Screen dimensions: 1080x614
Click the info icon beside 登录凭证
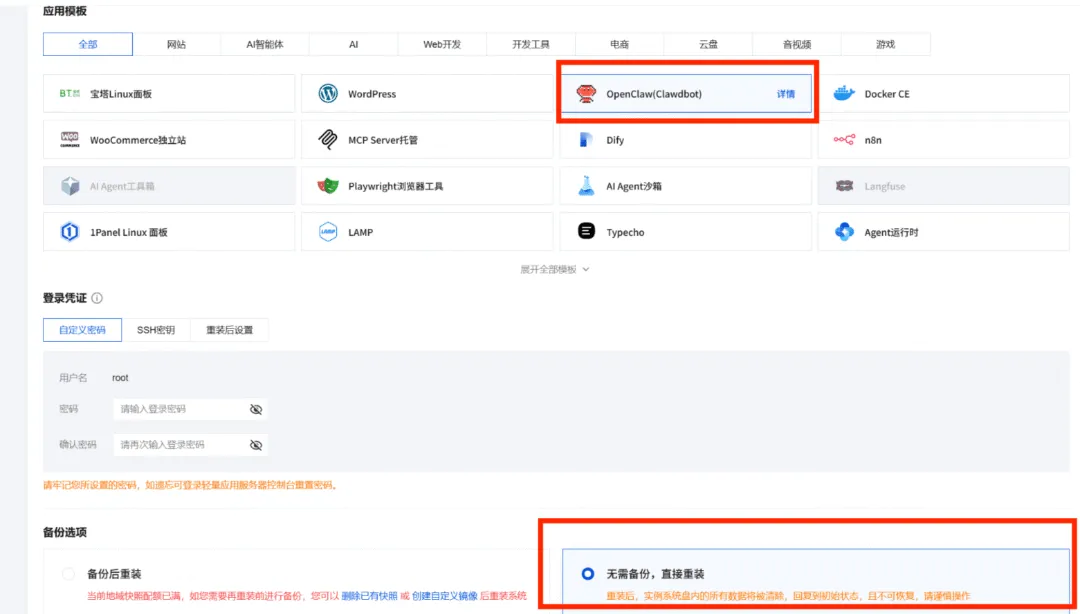pyautogui.click(x=97, y=298)
